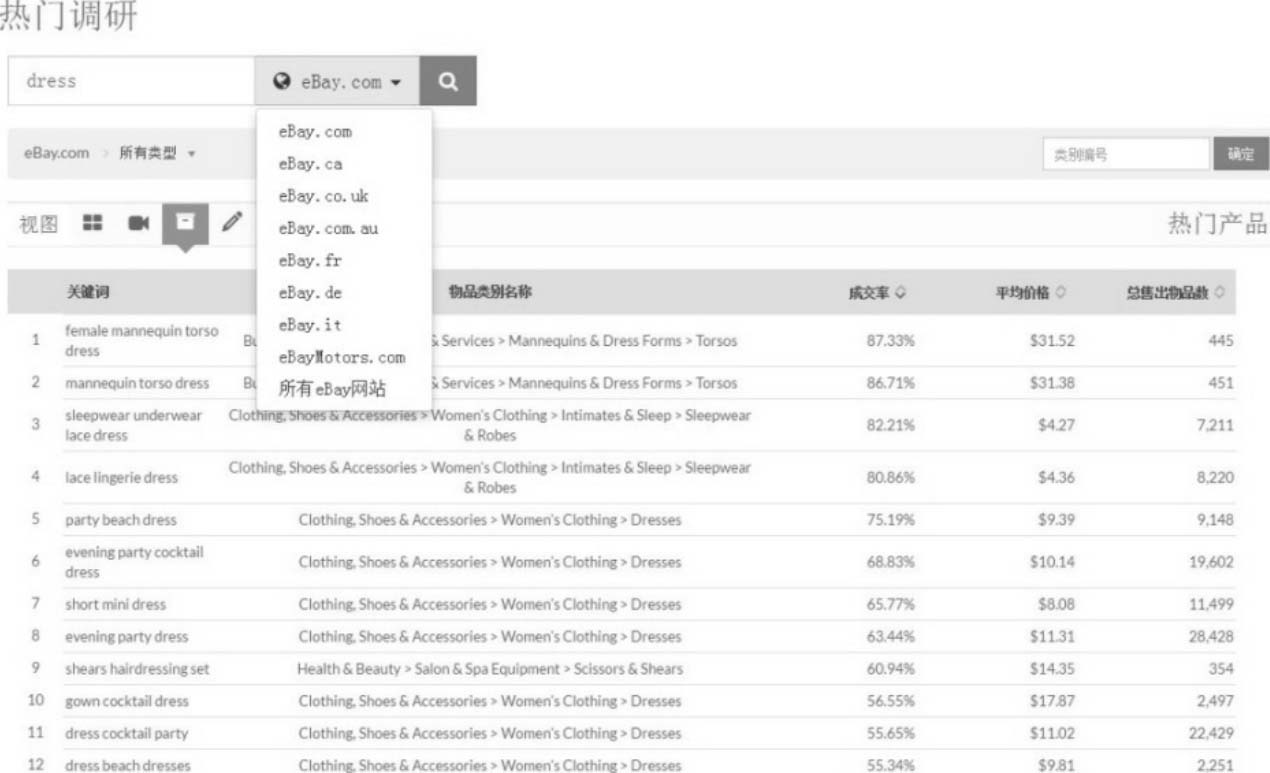Click the 关键词 column header
Image resolution: width=1270 pixels, height=773 pixels.
pos(87,292)
